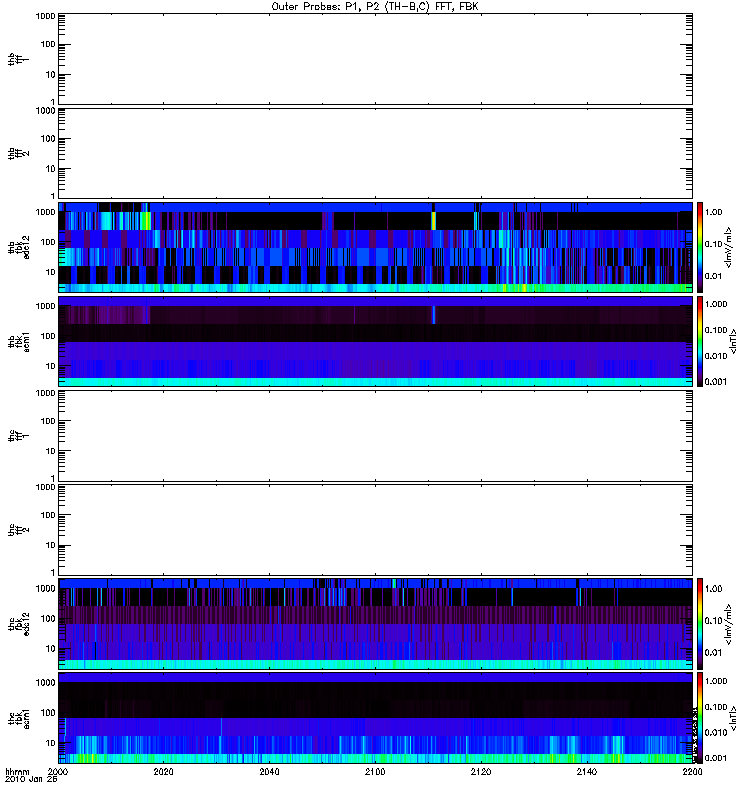Screen dimensions: 750x800
Task: Click the "thb fff 1" y-axis label
Action: pos(18,59)
